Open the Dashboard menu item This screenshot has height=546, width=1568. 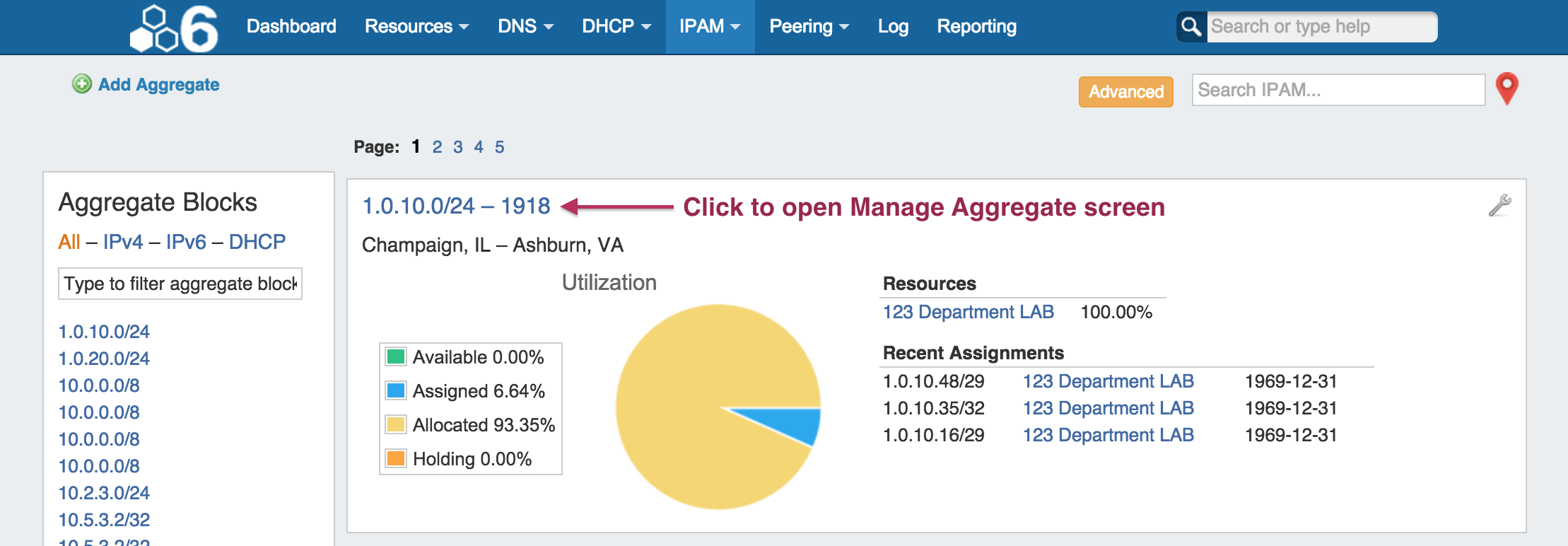[291, 27]
